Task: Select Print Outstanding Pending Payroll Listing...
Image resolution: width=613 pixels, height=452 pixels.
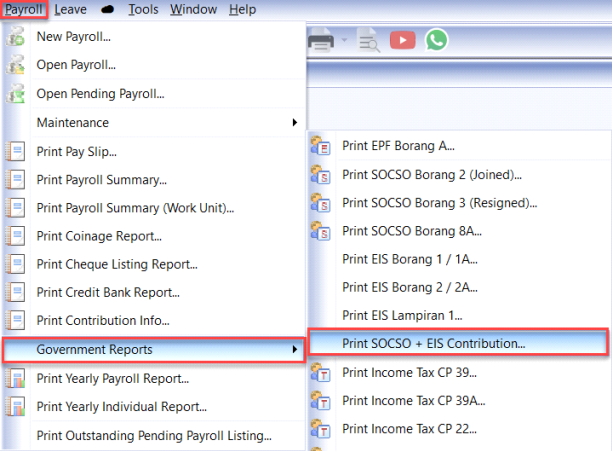Action: pyautogui.click(x=154, y=435)
